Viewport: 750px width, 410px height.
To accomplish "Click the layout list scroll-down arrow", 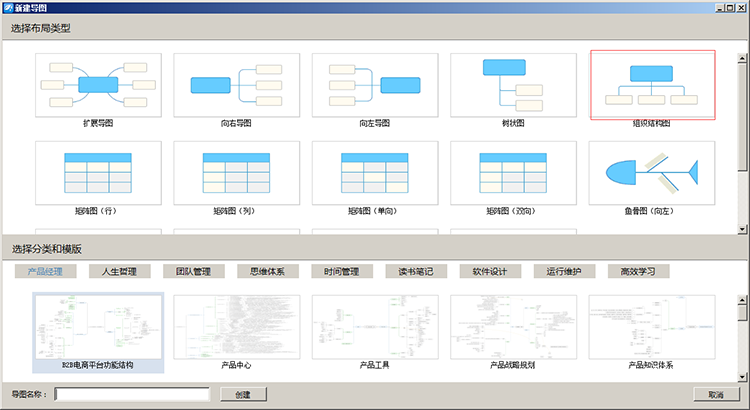I will click(x=742, y=229).
